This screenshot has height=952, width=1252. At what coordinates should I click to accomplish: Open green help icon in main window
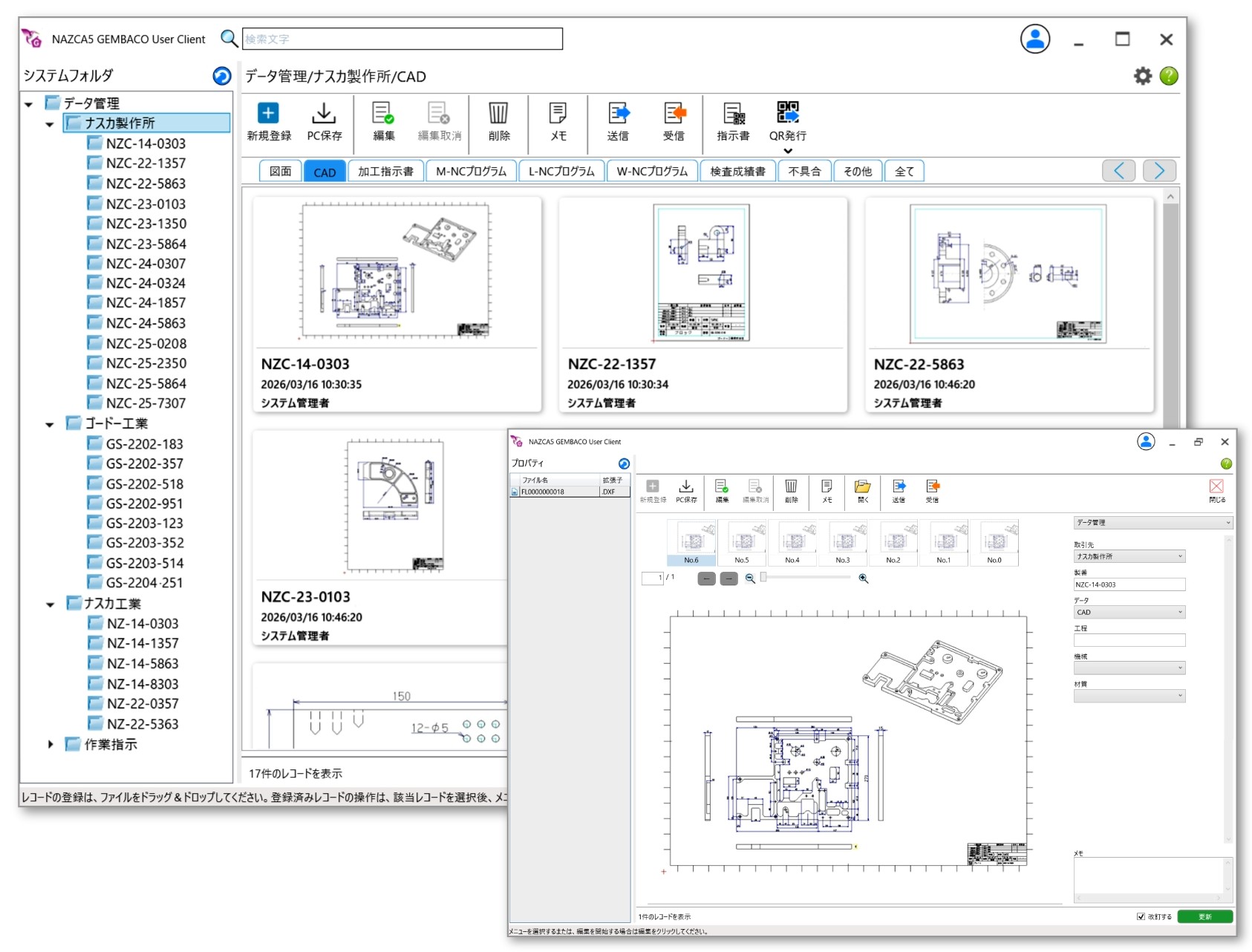pos(1169,76)
